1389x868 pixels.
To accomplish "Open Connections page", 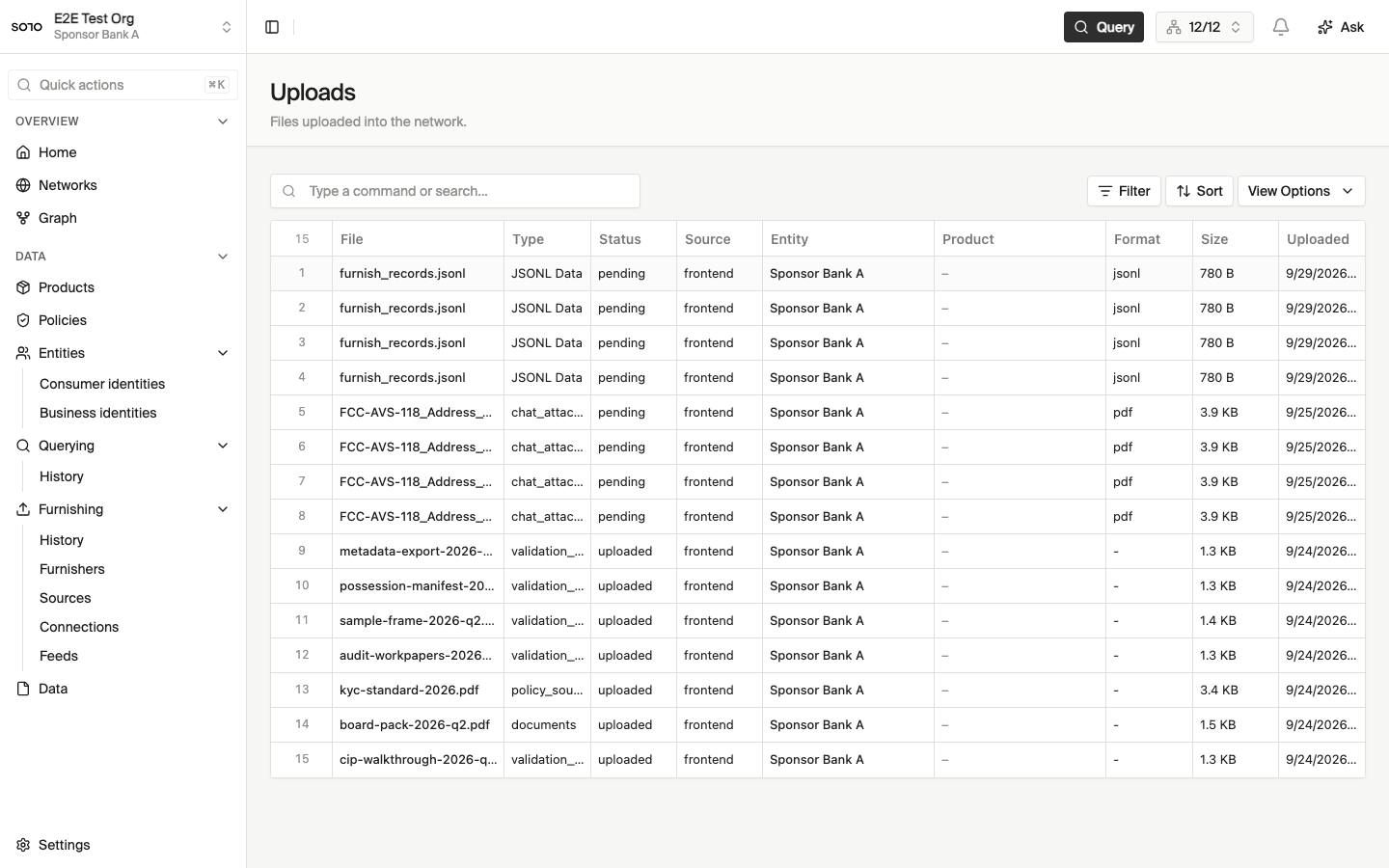I will pyautogui.click(x=79, y=627).
